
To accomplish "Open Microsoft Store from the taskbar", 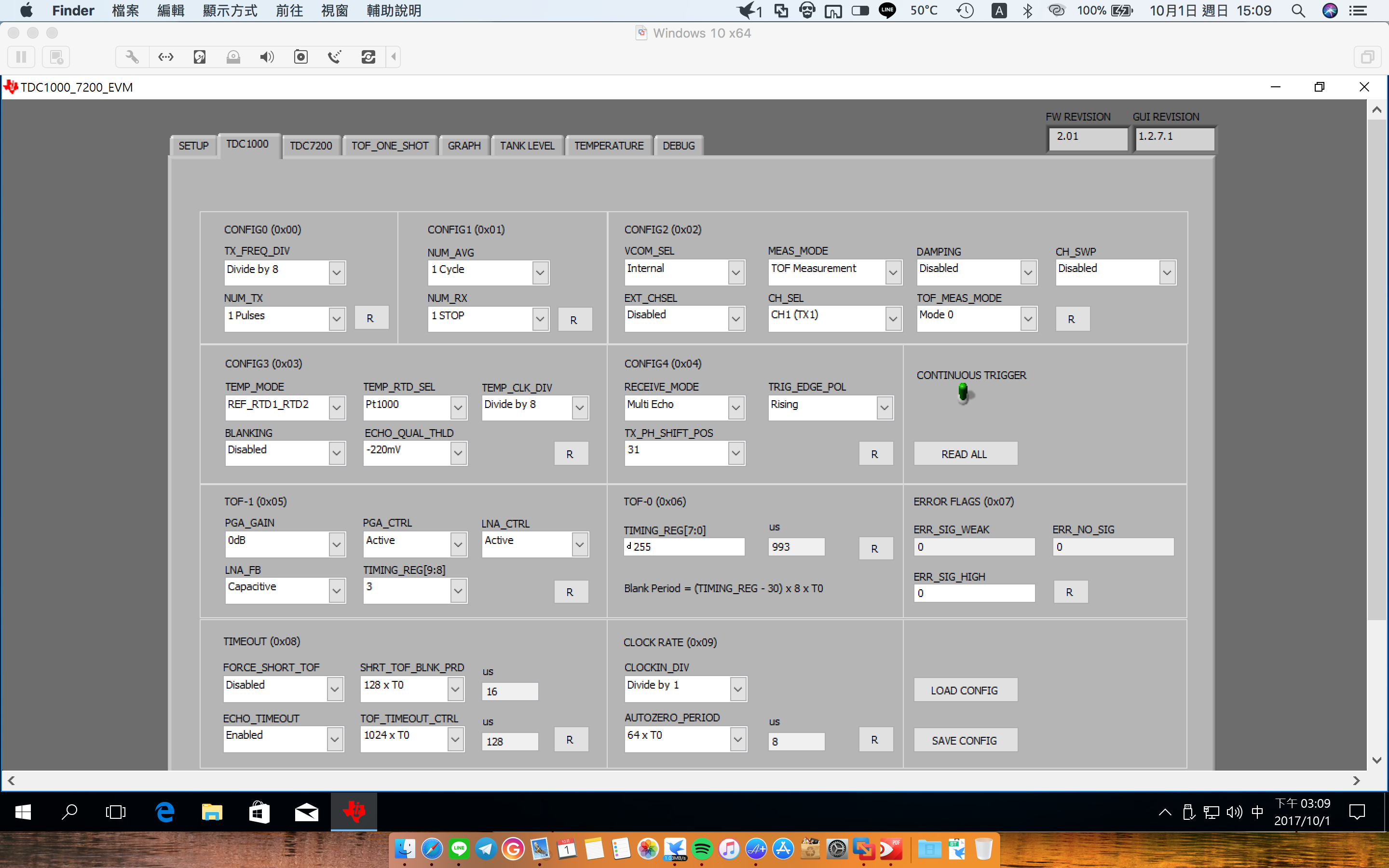I will coord(259,812).
